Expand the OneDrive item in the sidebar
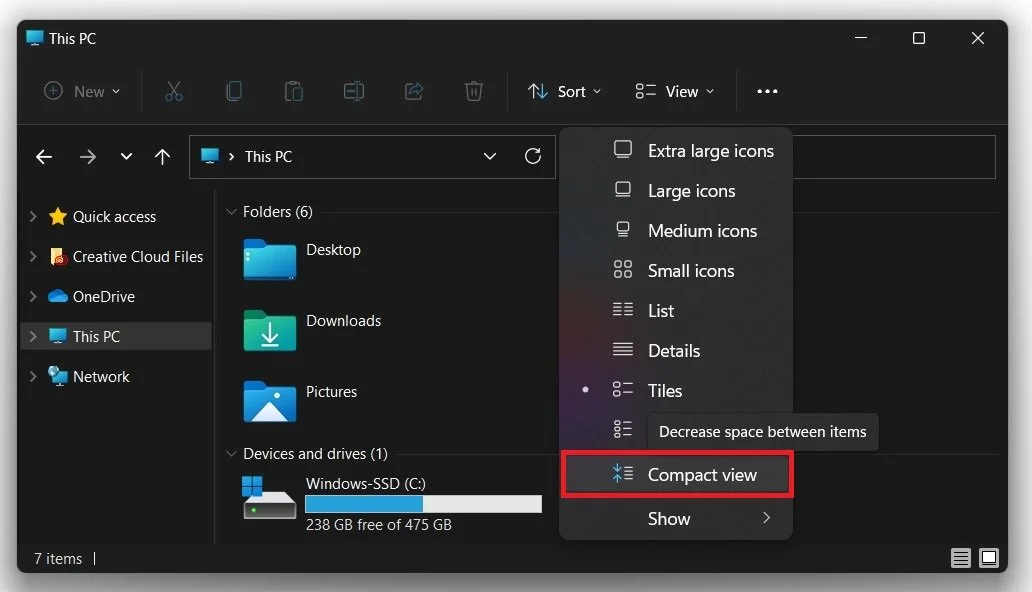 click(x=30, y=296)
